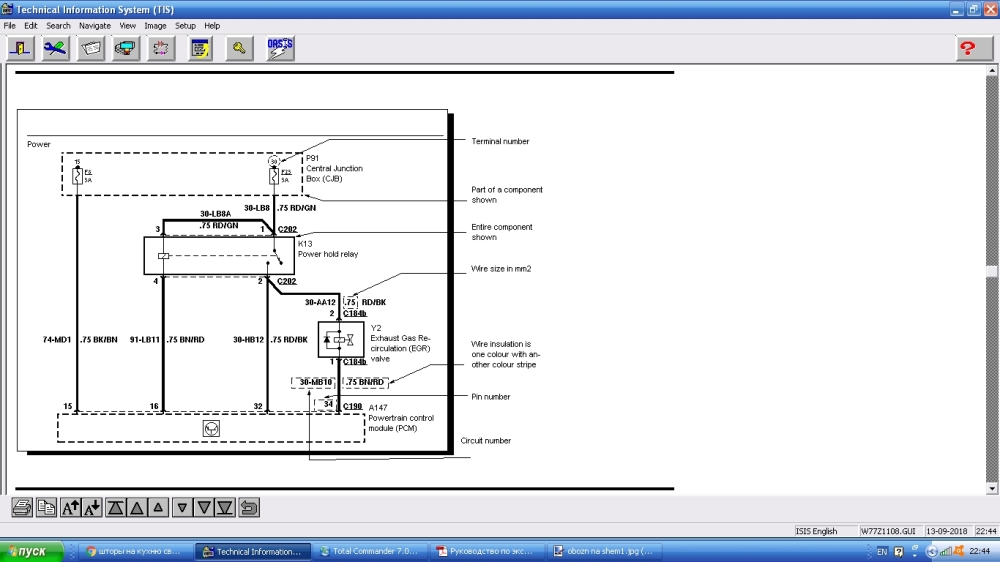Click the OASIS toolbar button
Viewport: 1000px width, 562px height.
tap(280, 48)
